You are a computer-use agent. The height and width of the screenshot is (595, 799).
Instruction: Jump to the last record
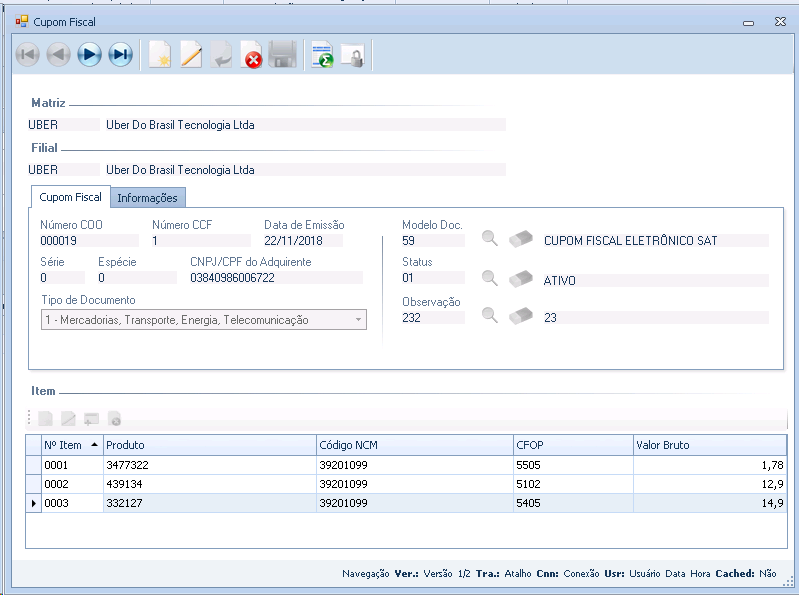[x=121, y=55]
